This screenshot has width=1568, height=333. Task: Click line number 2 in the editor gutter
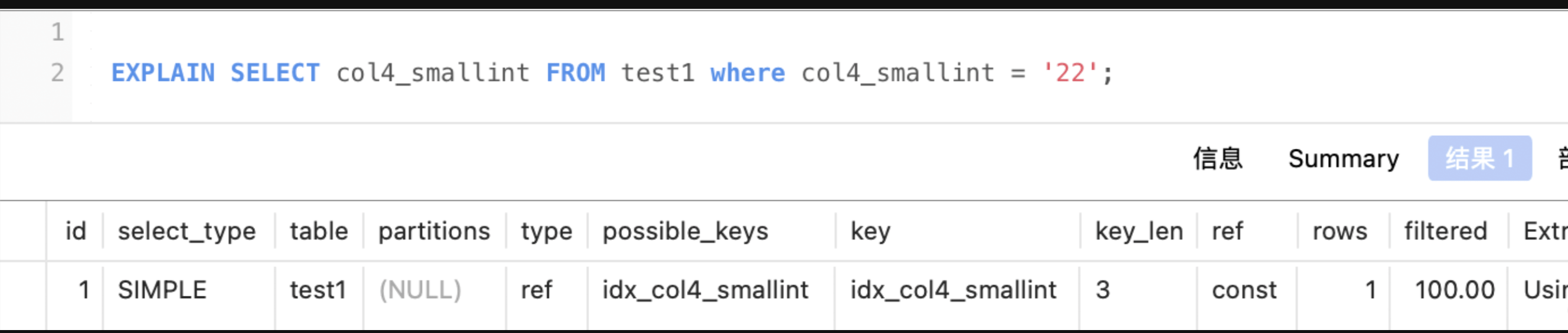[x=57, y=73]
